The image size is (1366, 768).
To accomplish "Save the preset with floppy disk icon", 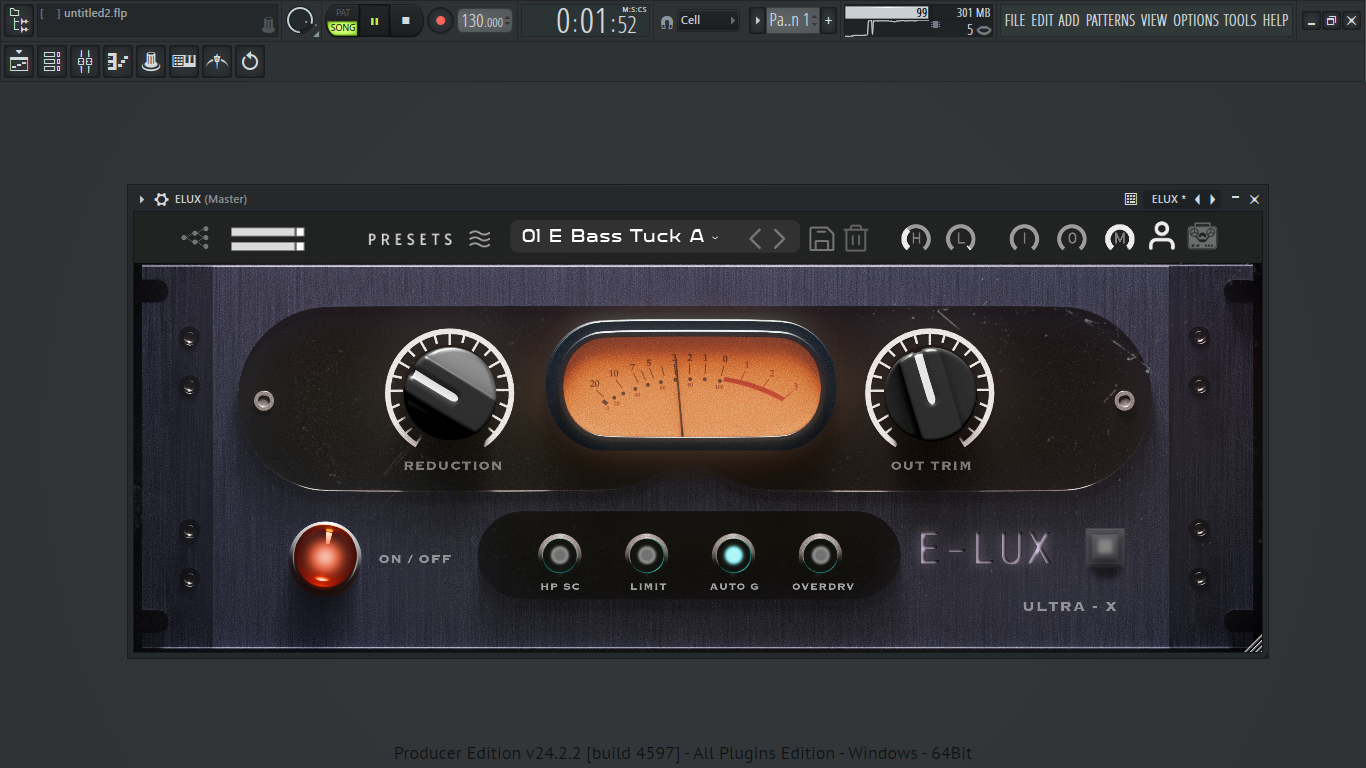I will point(821,238).
